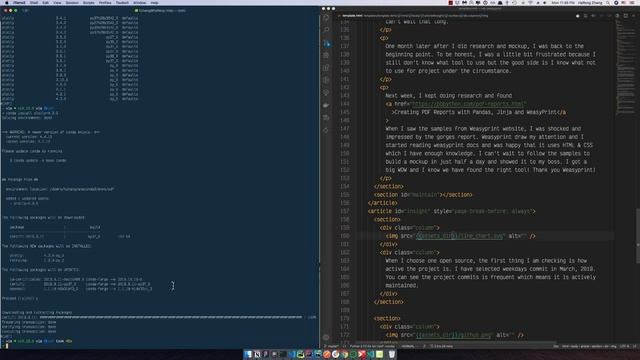Viewport: 640px width, 360px height.
Task: Click the Python interpreter in the VS Code status bar
Action: (372, 346)
